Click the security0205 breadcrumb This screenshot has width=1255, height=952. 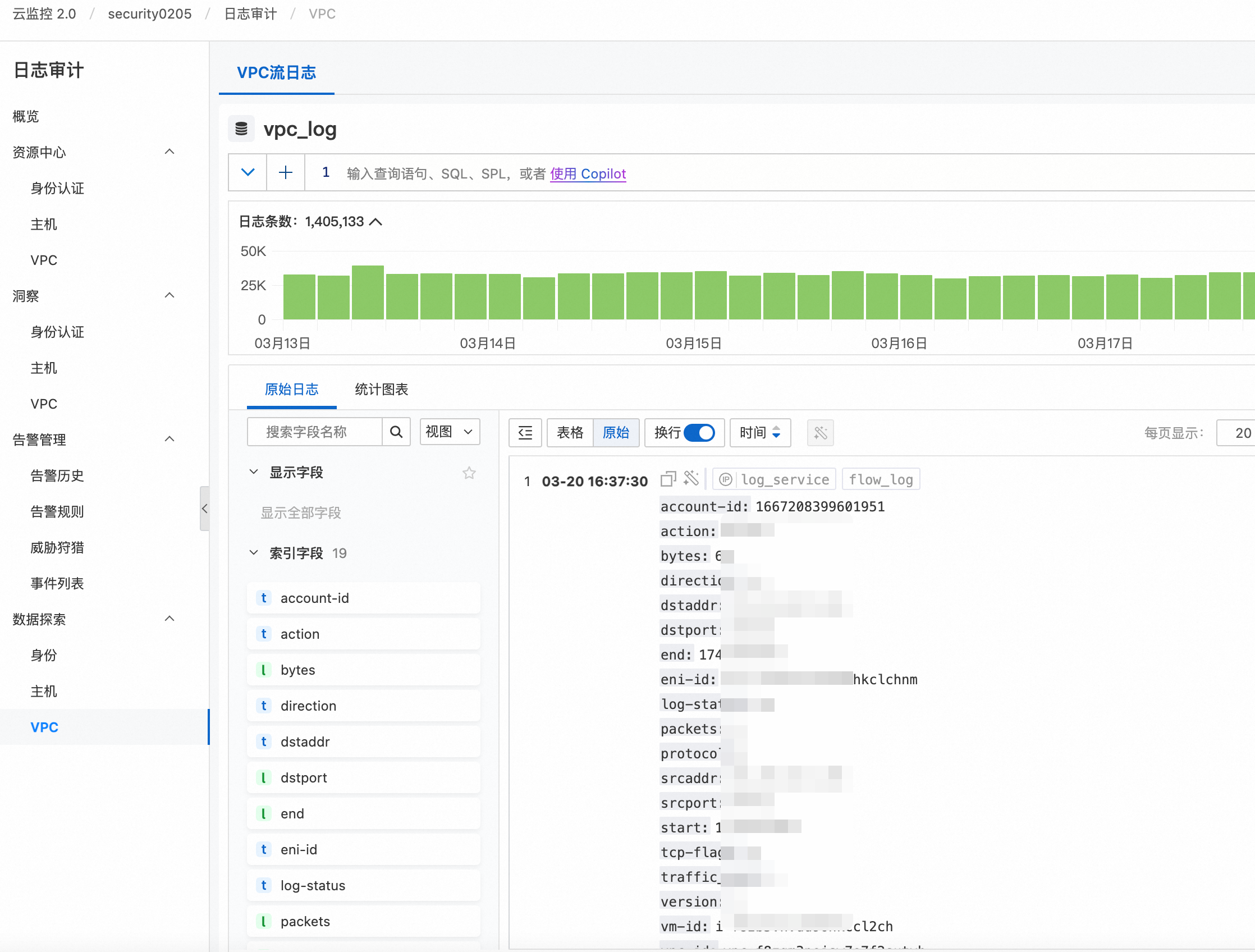150,13
